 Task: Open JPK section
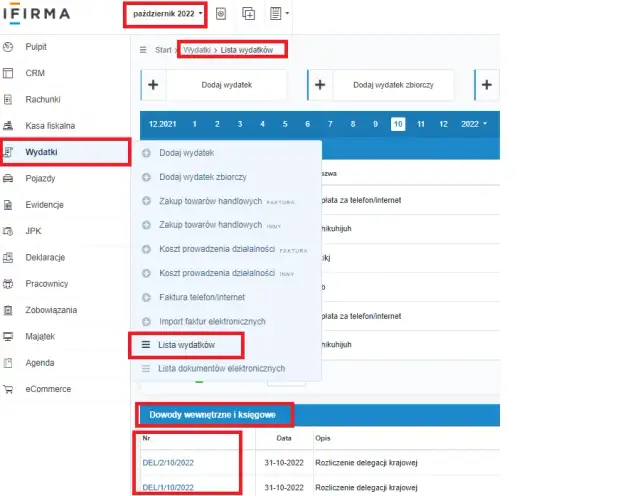pyautogui.click(x=33, y=231)
